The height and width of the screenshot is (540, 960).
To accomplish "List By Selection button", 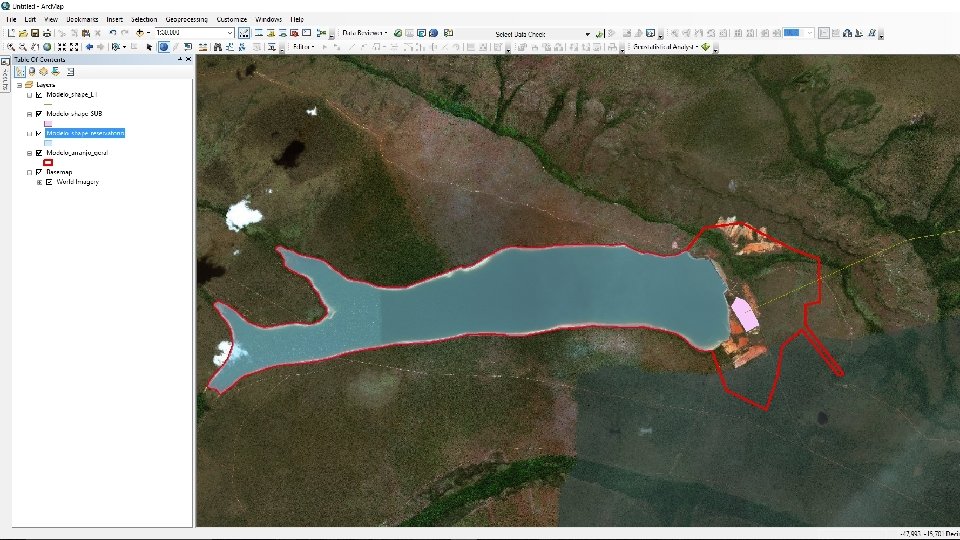I will pyautogui.click(x=56, y=72).
